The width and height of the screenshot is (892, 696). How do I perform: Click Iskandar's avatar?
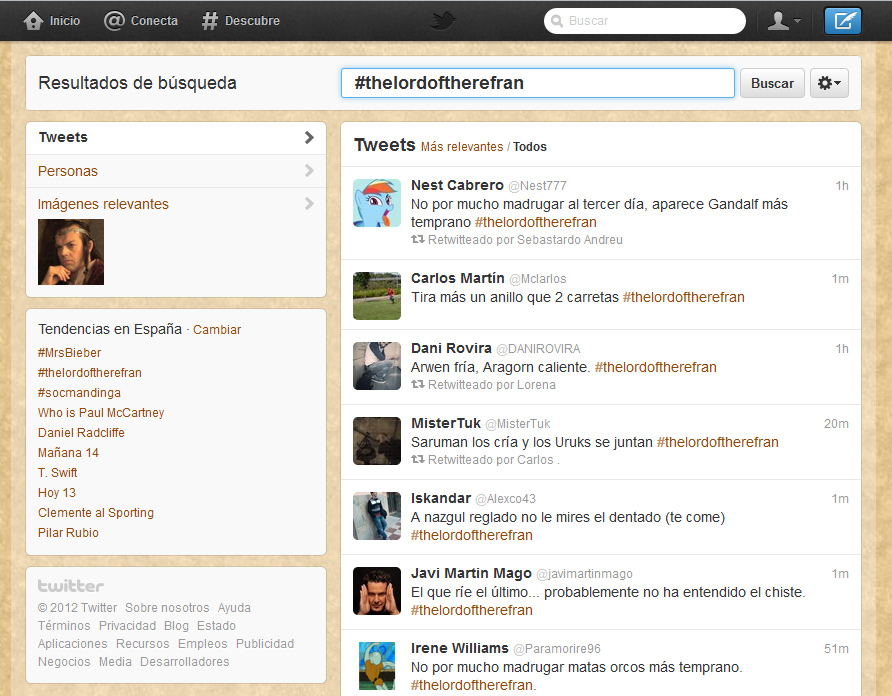pos(377,516)
